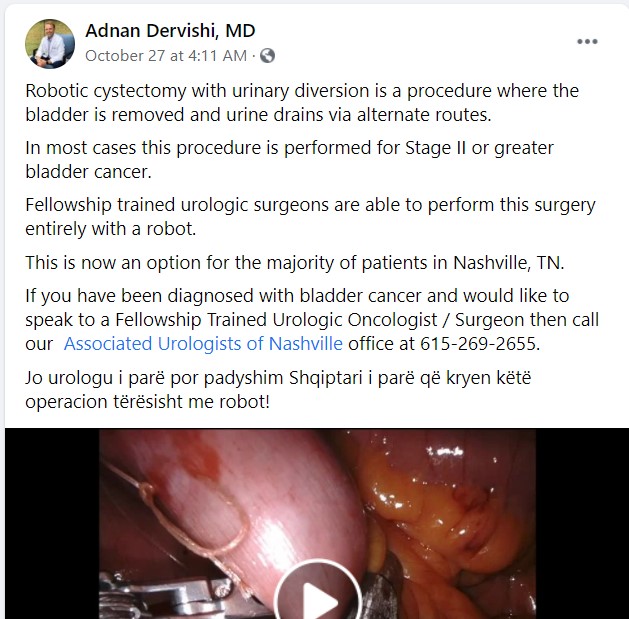Screen dimensions: 629x619
Task: Click the paragraph starting 'Robotic cystectomy with'
Action: click(x=302, y=103)
